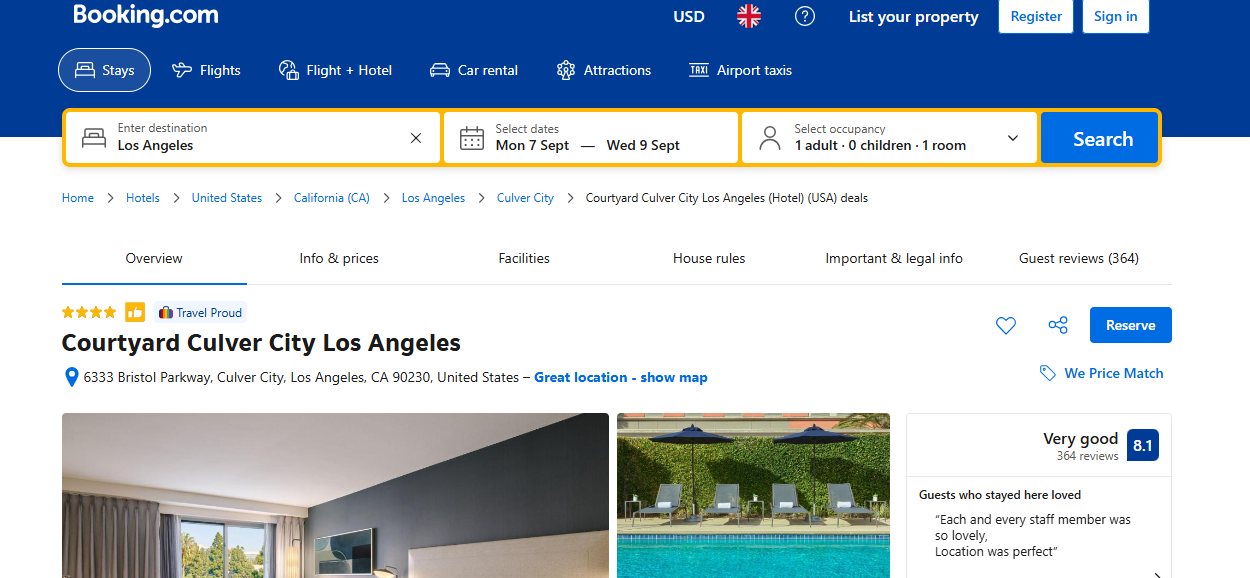Go to Airport taxis
Viewport: 1250px width, 578px height.
(741, 70)
